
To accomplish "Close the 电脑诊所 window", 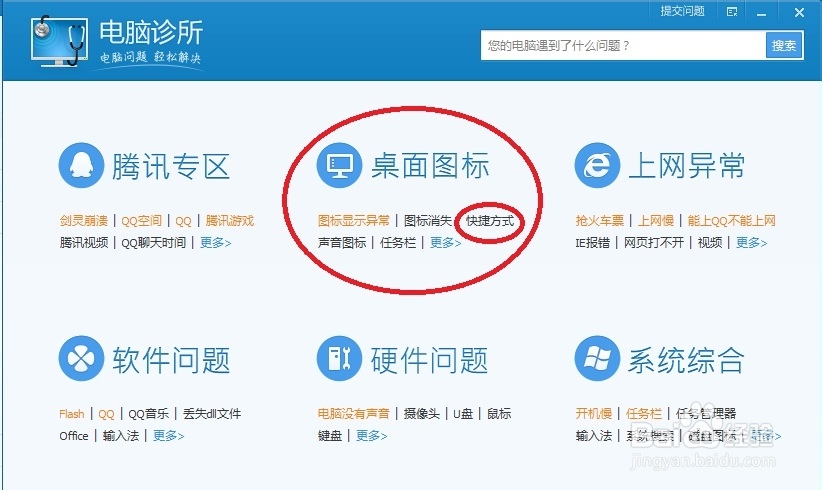I will coord(799,12).
